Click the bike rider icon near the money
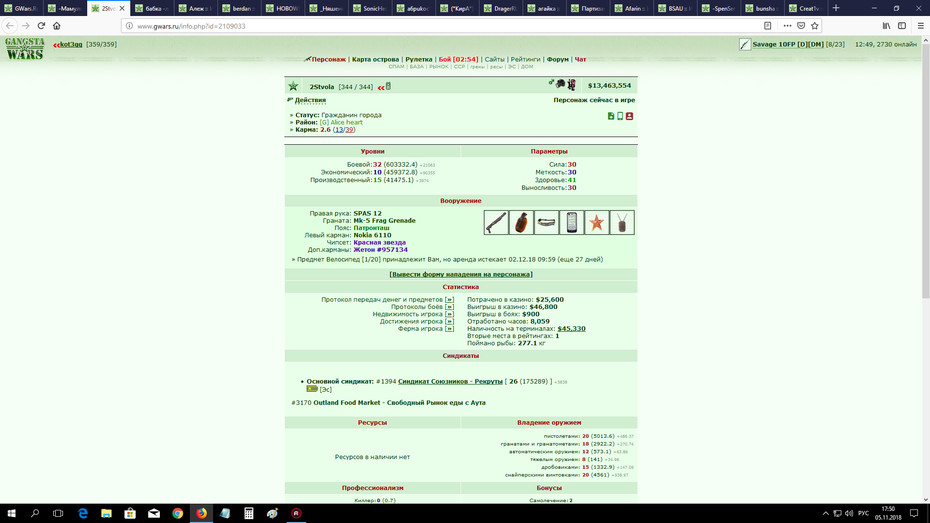930x523 pixels. tap(571, 85)
